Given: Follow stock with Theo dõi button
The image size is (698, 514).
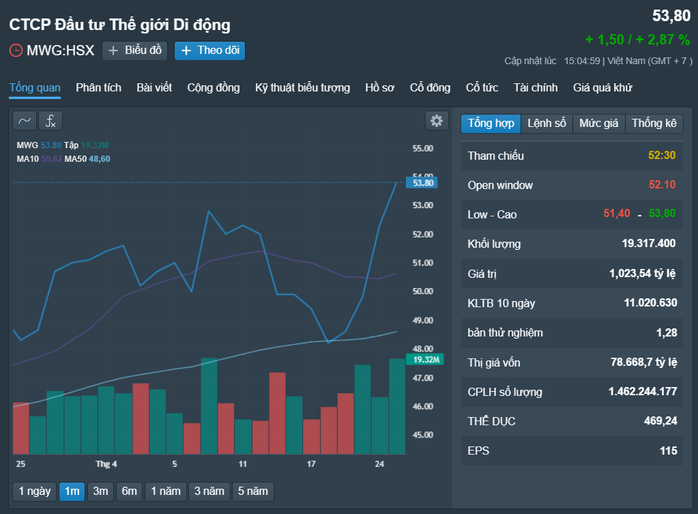Looking at the screenshot, I should 210,50.
